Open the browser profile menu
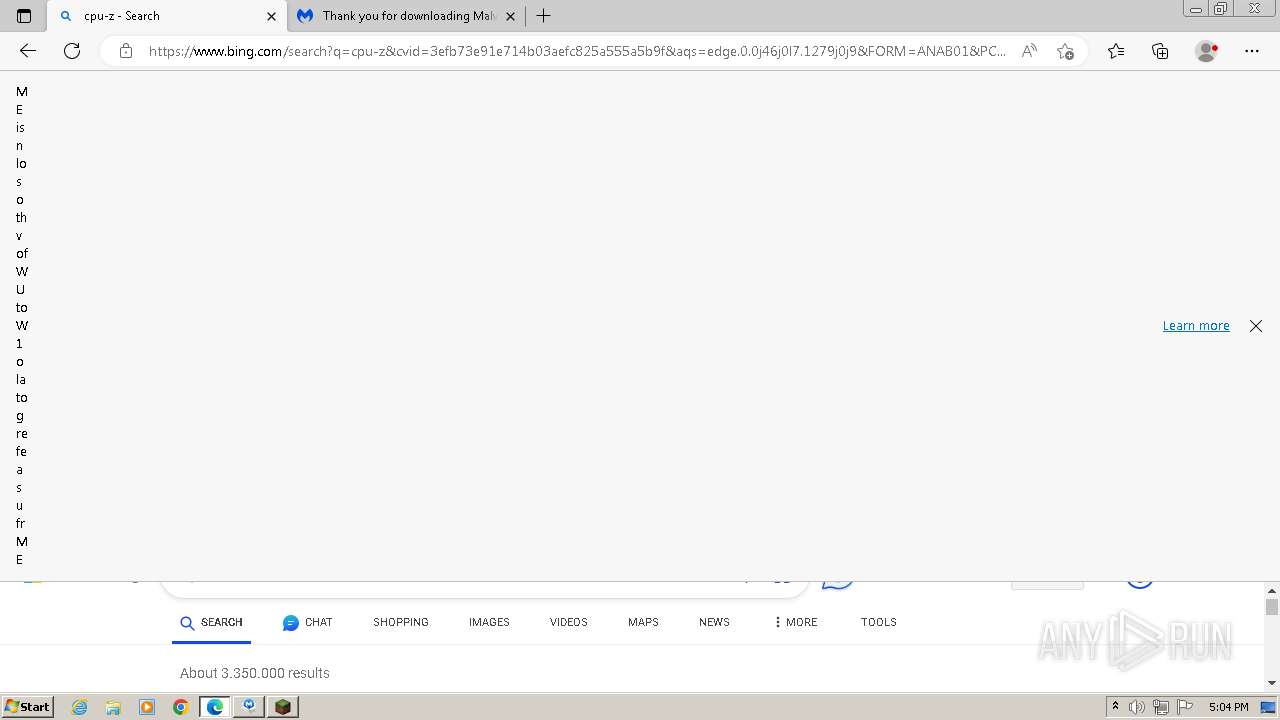This screenshot has height=720, width=1280. pos(1206,51)
